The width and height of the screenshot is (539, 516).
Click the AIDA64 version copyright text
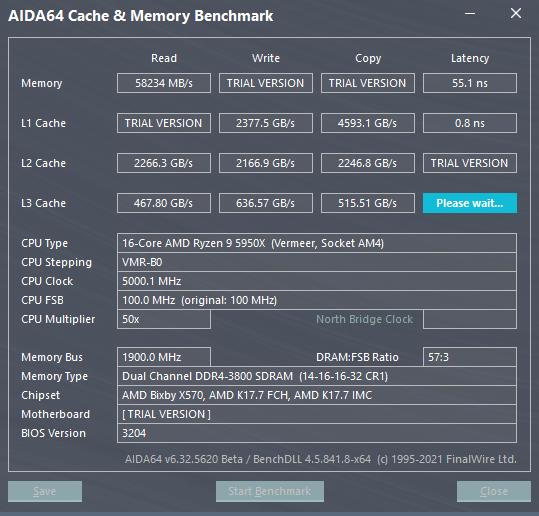(x=321, y=459)
